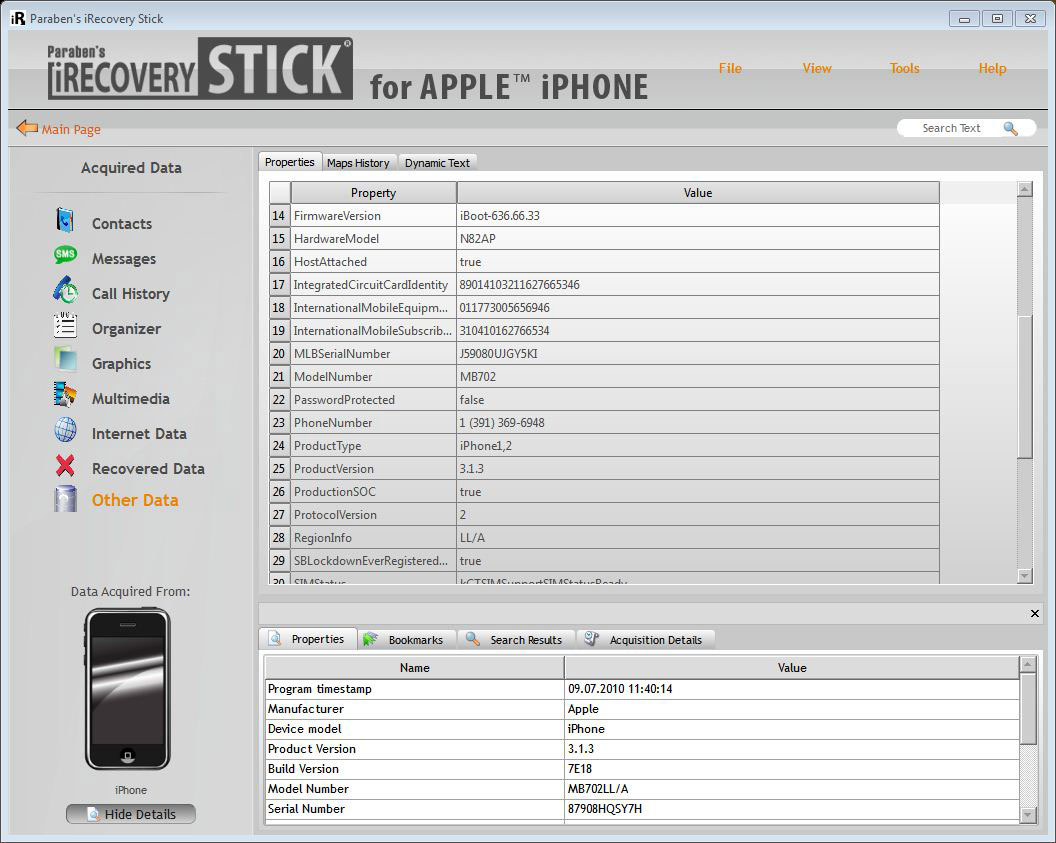Select the MLBSerialNumber value J59080UJGY5KI
This screenshot has width=1056, height=843.
(x=498, y=353)
